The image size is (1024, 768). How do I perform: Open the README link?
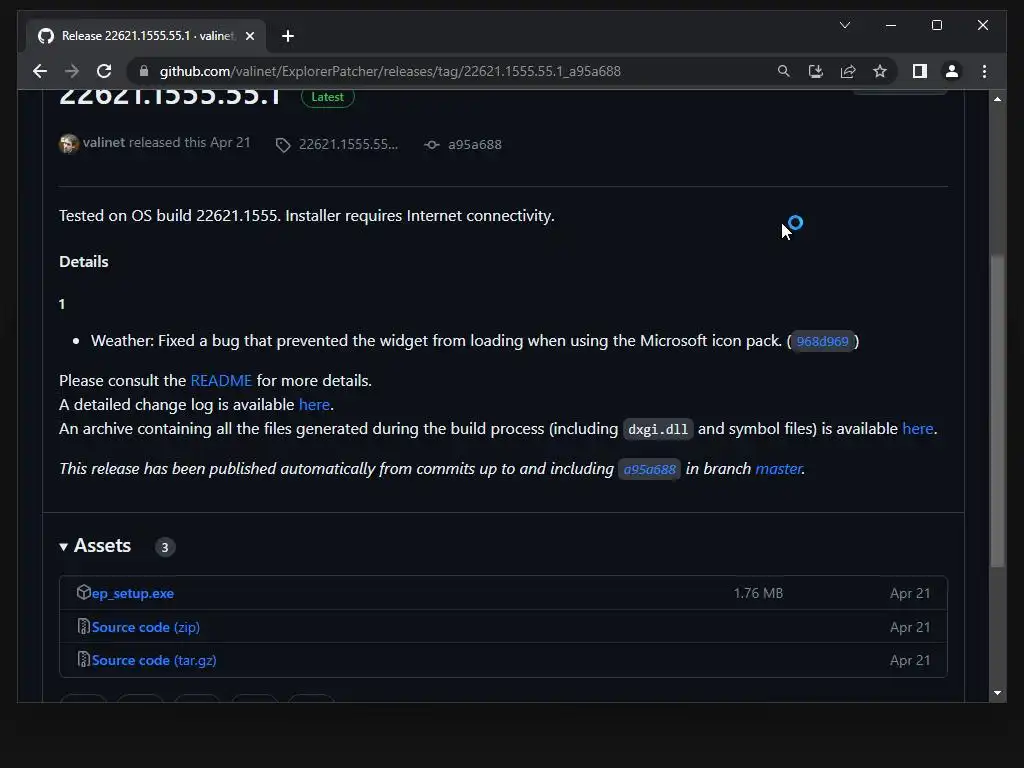pos(221,381)
